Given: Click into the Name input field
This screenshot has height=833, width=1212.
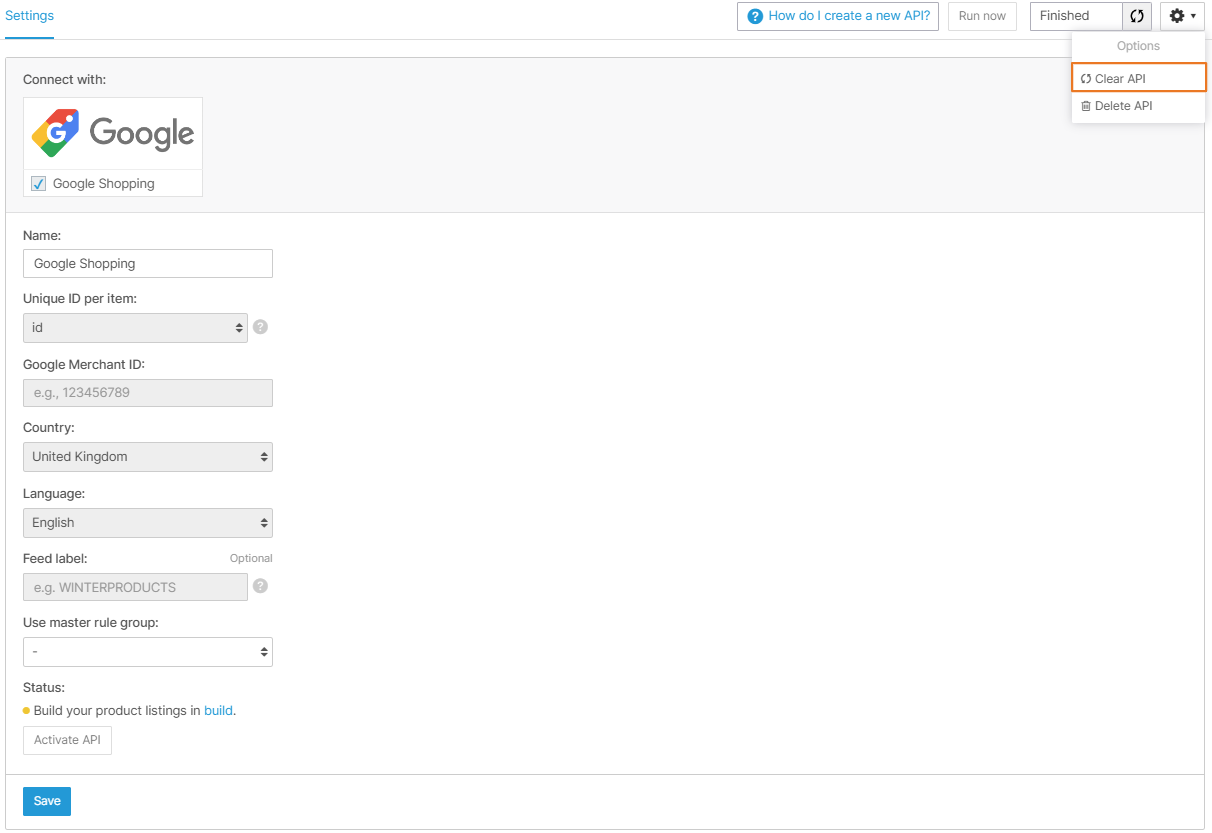Looking at the screenshot, I should point(148,264).
